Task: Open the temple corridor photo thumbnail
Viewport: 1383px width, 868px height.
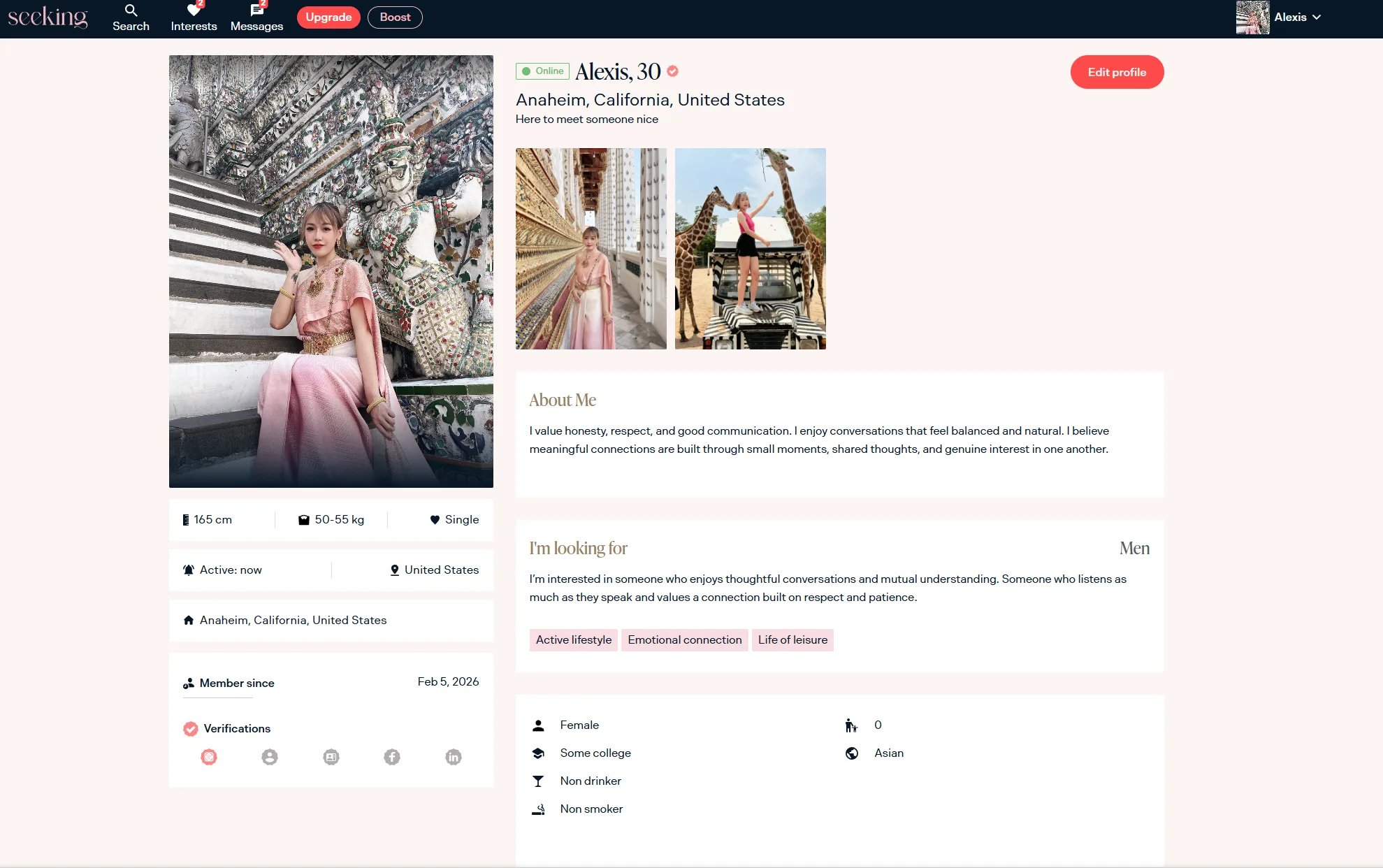Action: [x=591, y=249]
